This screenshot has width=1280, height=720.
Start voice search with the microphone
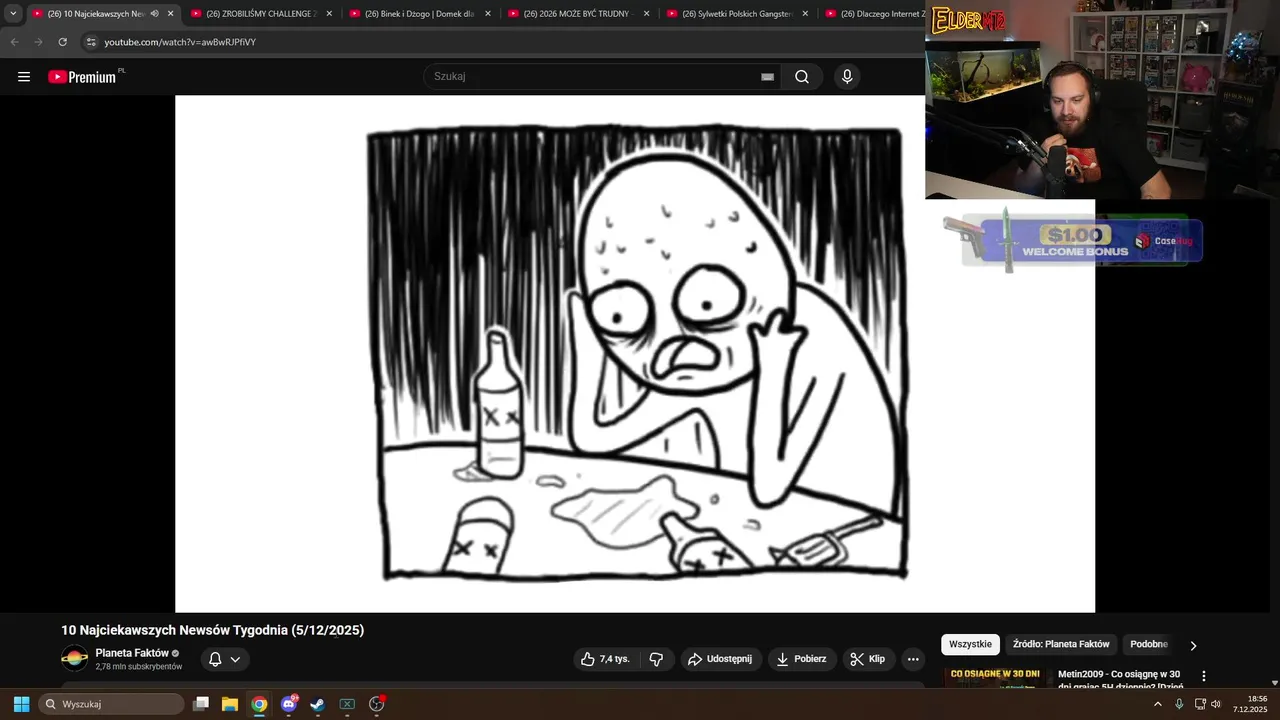(x=847, y=77)
